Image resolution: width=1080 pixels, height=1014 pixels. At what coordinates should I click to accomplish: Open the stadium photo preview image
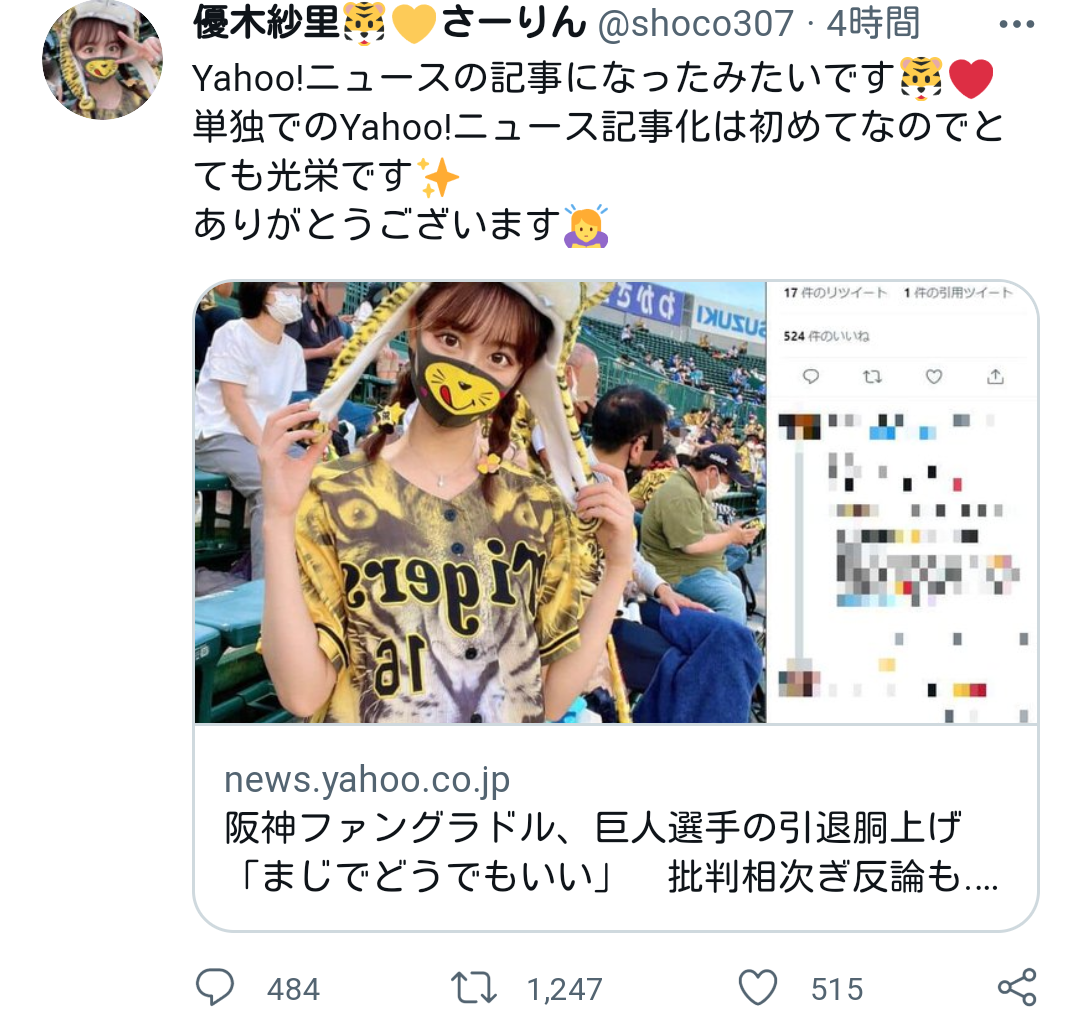[x=480, y=502]
